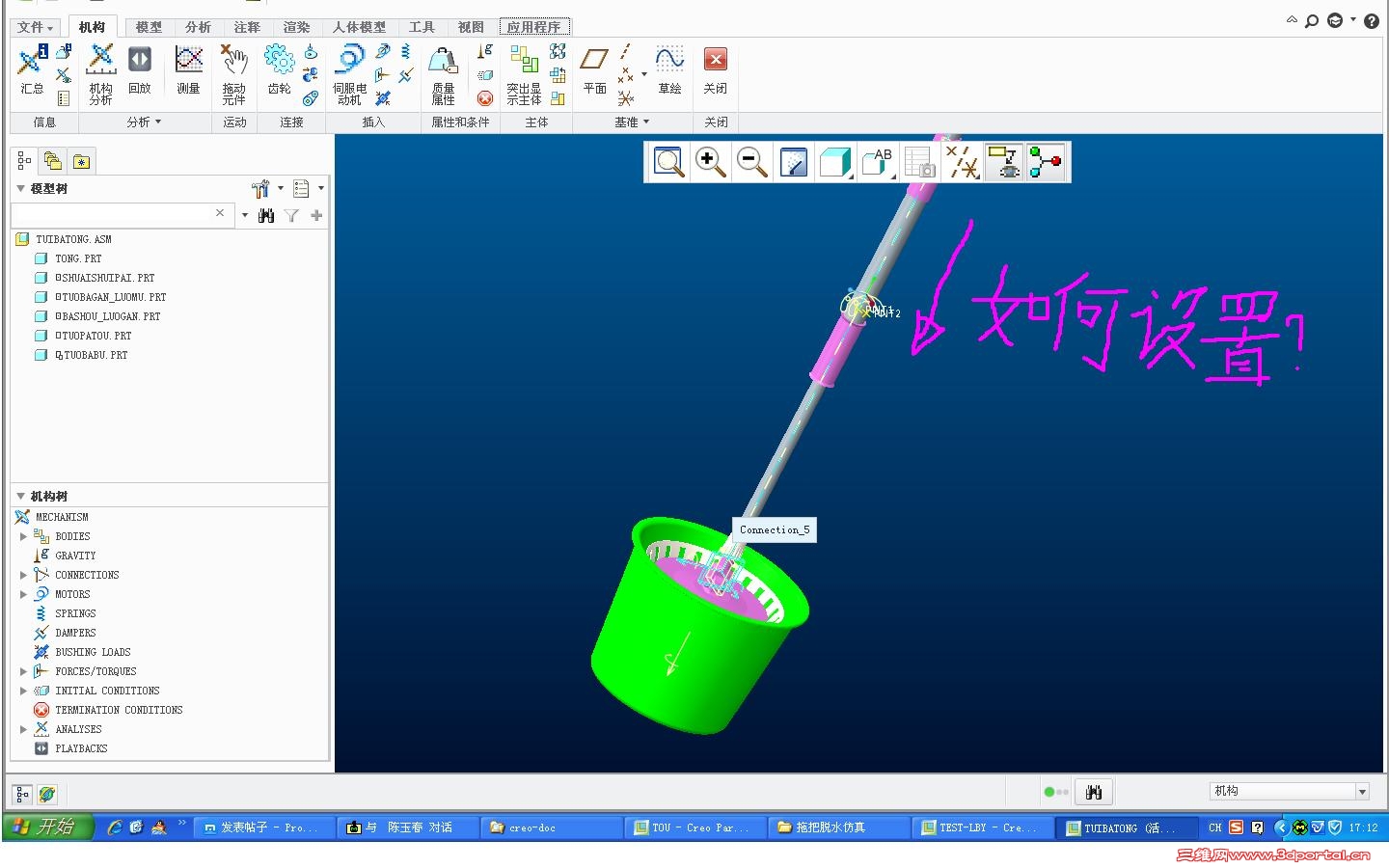Create a 齿轮 gear connection
Image resolution: width=1389 pixels, height=868 pixels.
279,70
